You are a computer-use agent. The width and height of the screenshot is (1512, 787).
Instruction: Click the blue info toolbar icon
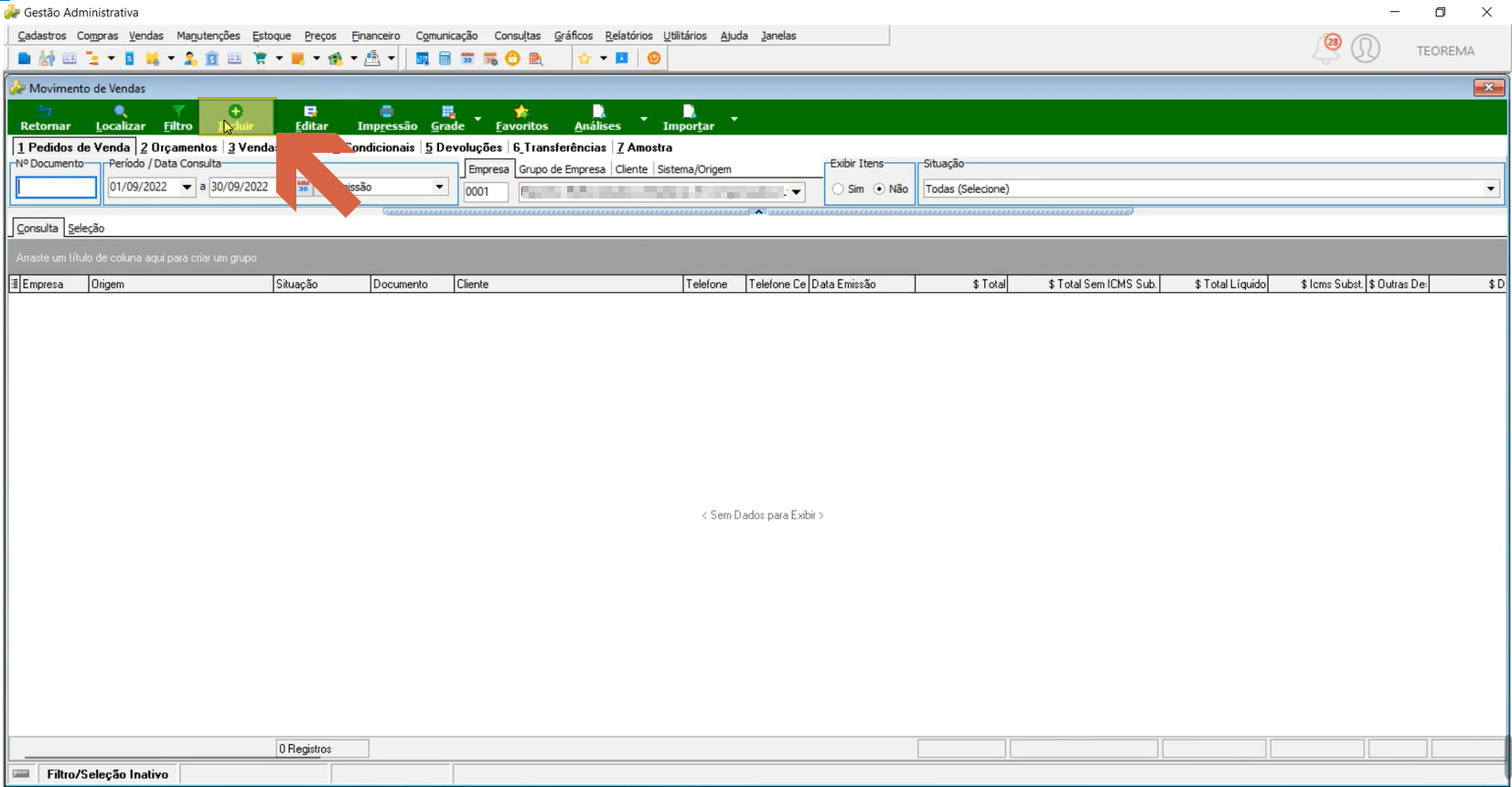[x=622, y=59]
